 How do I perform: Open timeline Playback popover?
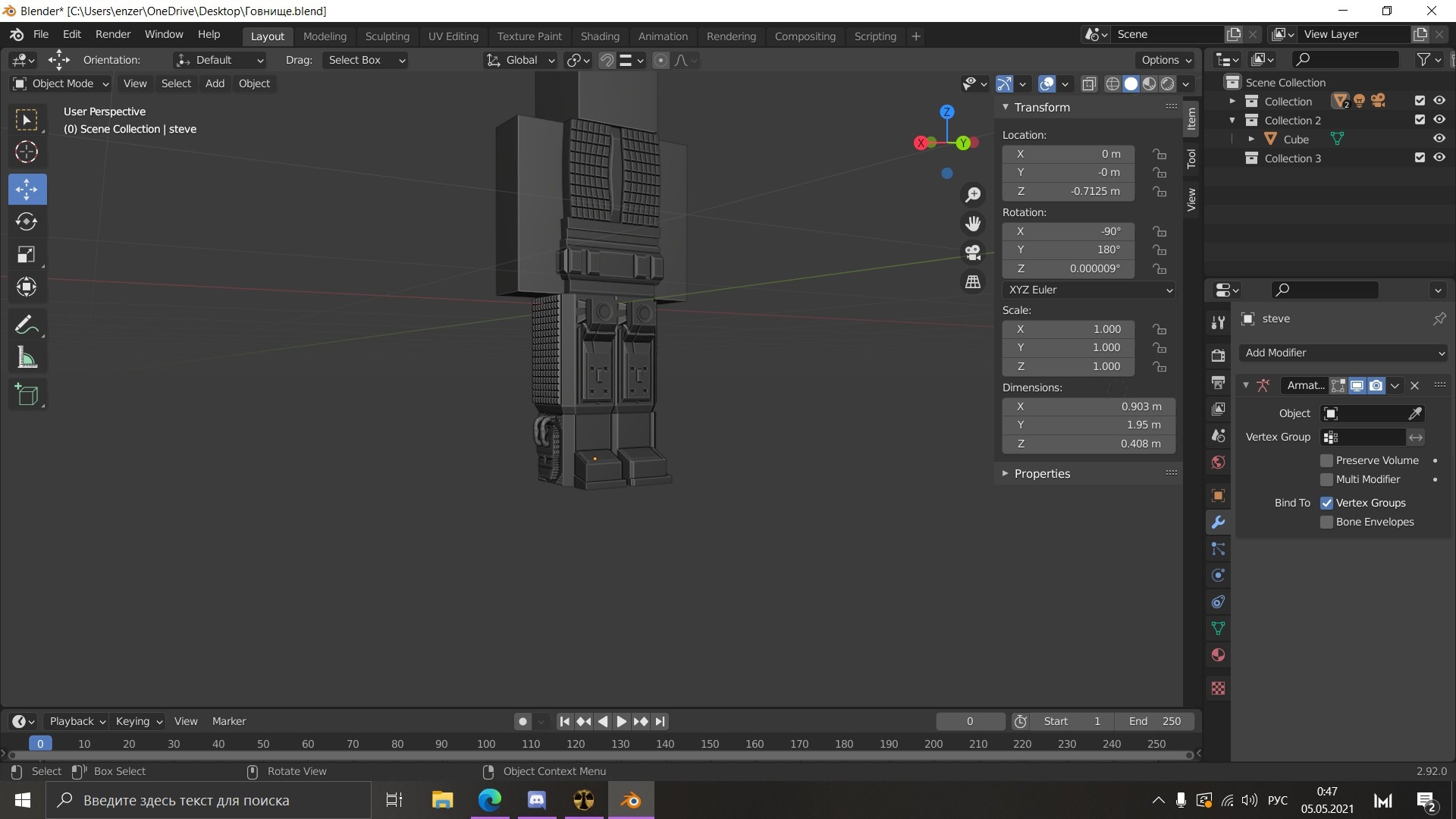click(77, 721)
